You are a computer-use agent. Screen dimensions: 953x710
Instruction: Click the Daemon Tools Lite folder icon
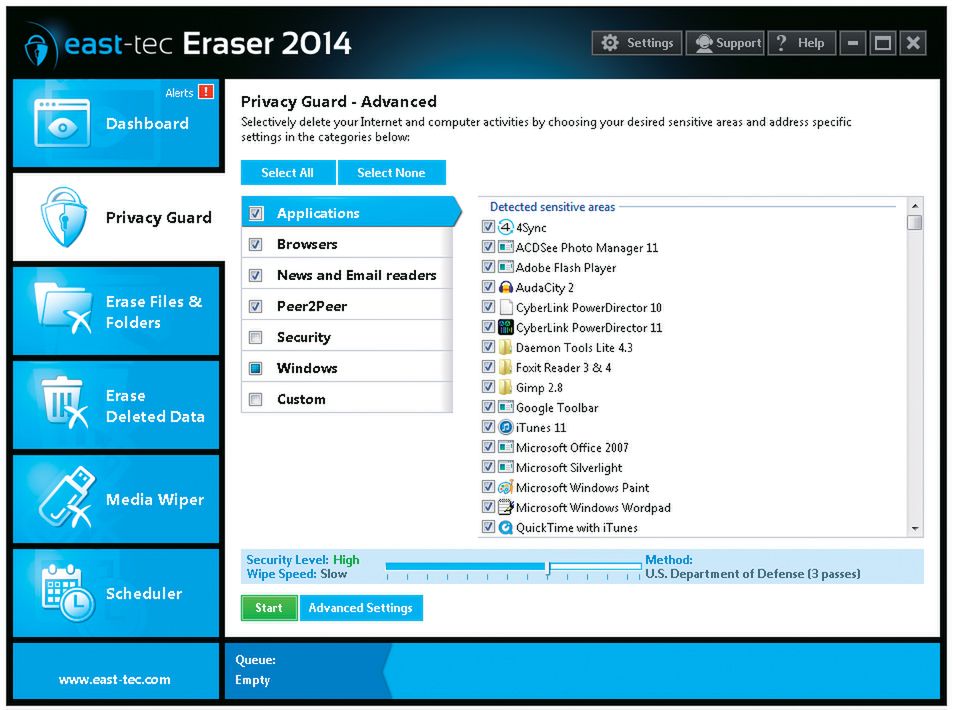[x=506, y=347]
